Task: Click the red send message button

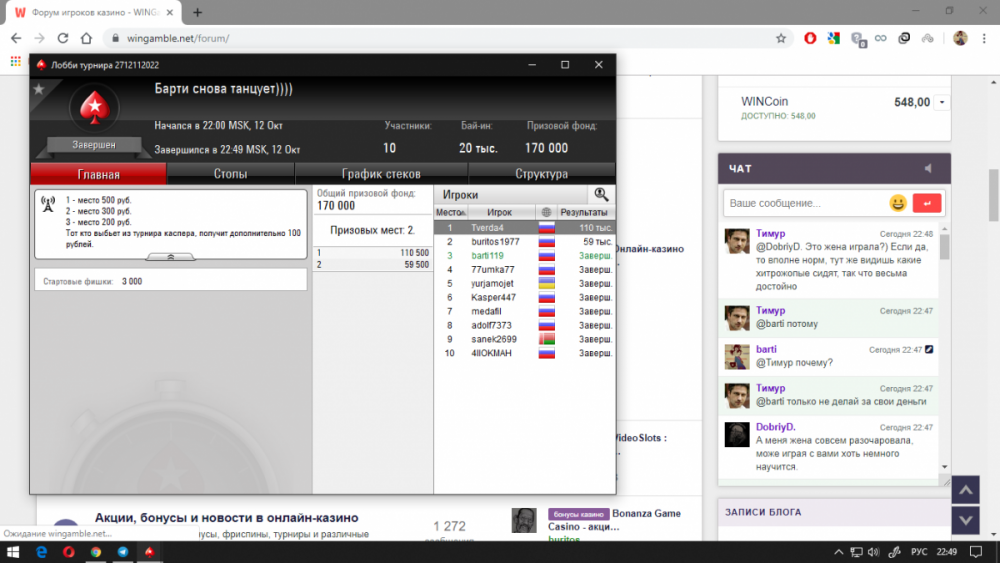Action: click(x=927, y=203)
